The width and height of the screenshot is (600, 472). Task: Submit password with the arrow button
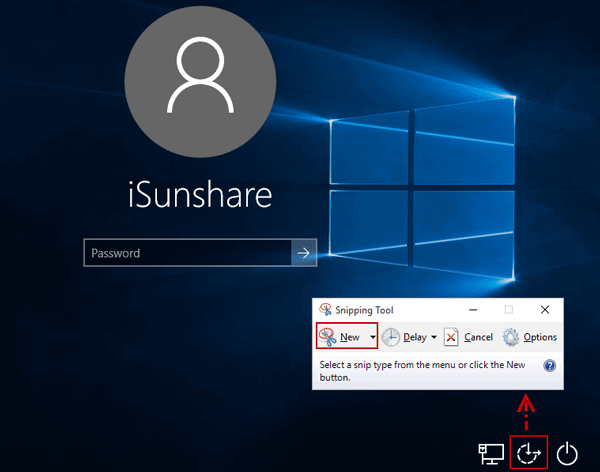click(304, 253)
